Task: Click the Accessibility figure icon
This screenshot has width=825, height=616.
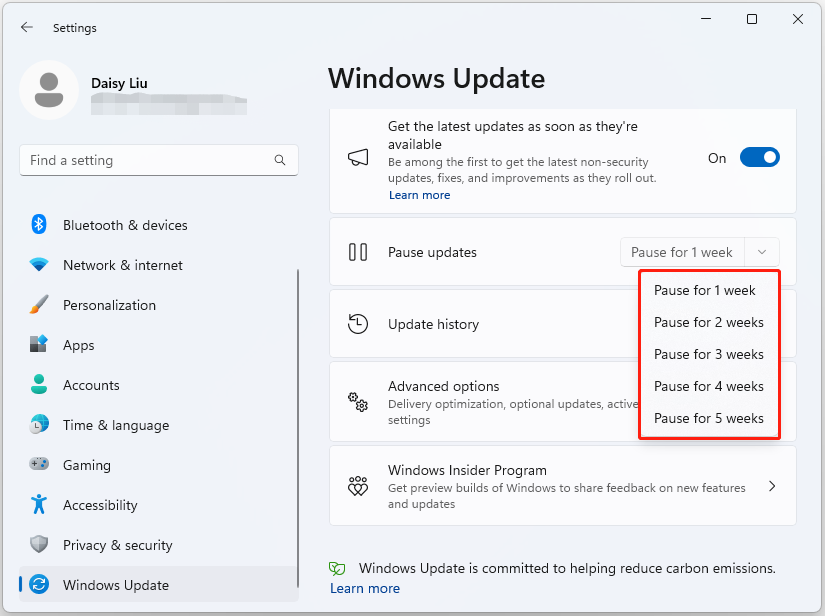Action: tap(39, 504)
